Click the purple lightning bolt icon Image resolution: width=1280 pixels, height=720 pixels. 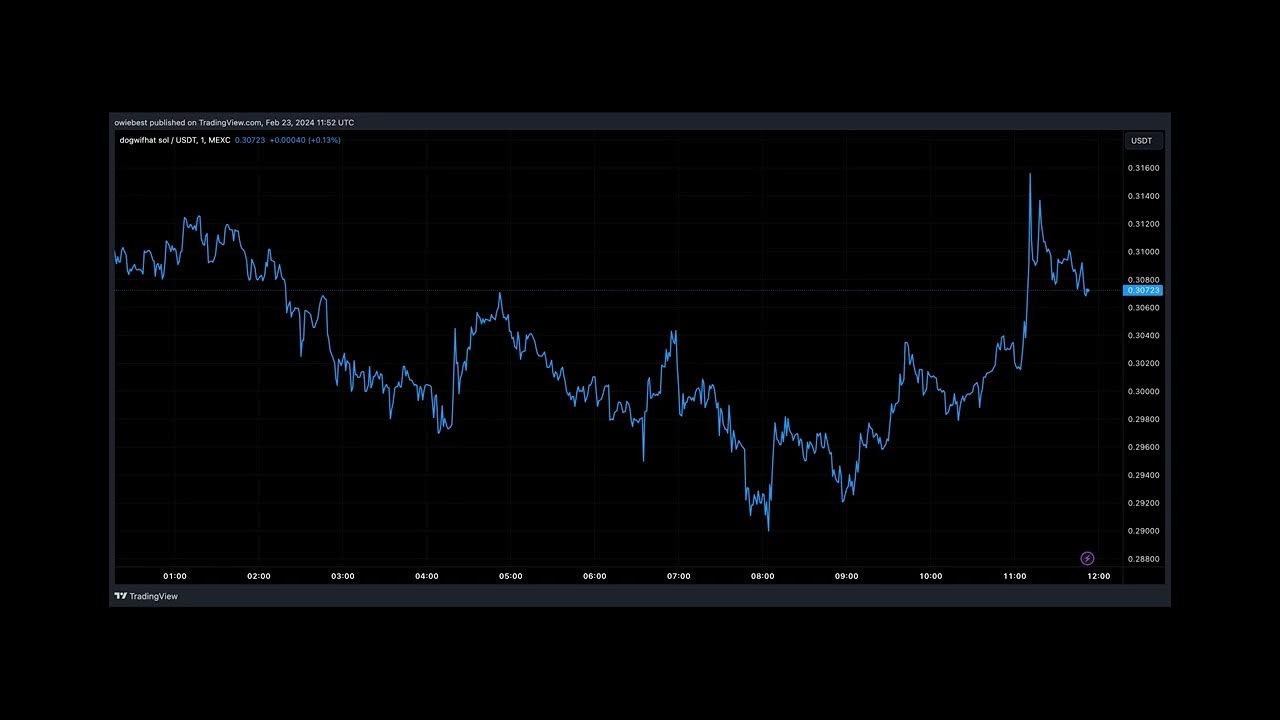(x=1087, y=558)
